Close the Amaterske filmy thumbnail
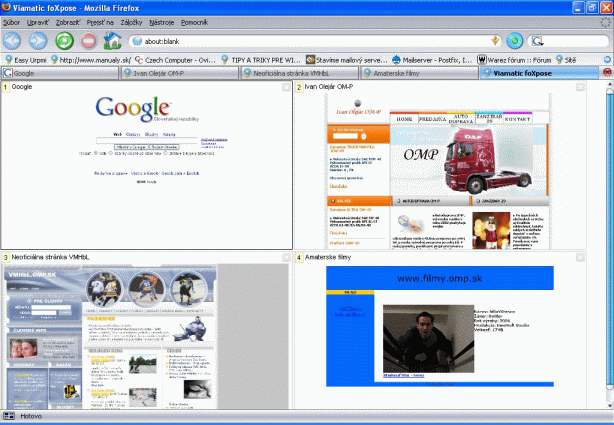 point(580,257)
